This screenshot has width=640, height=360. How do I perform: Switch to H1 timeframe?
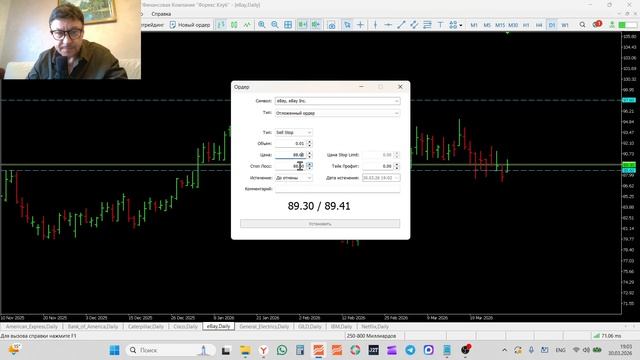click(526, 25)
